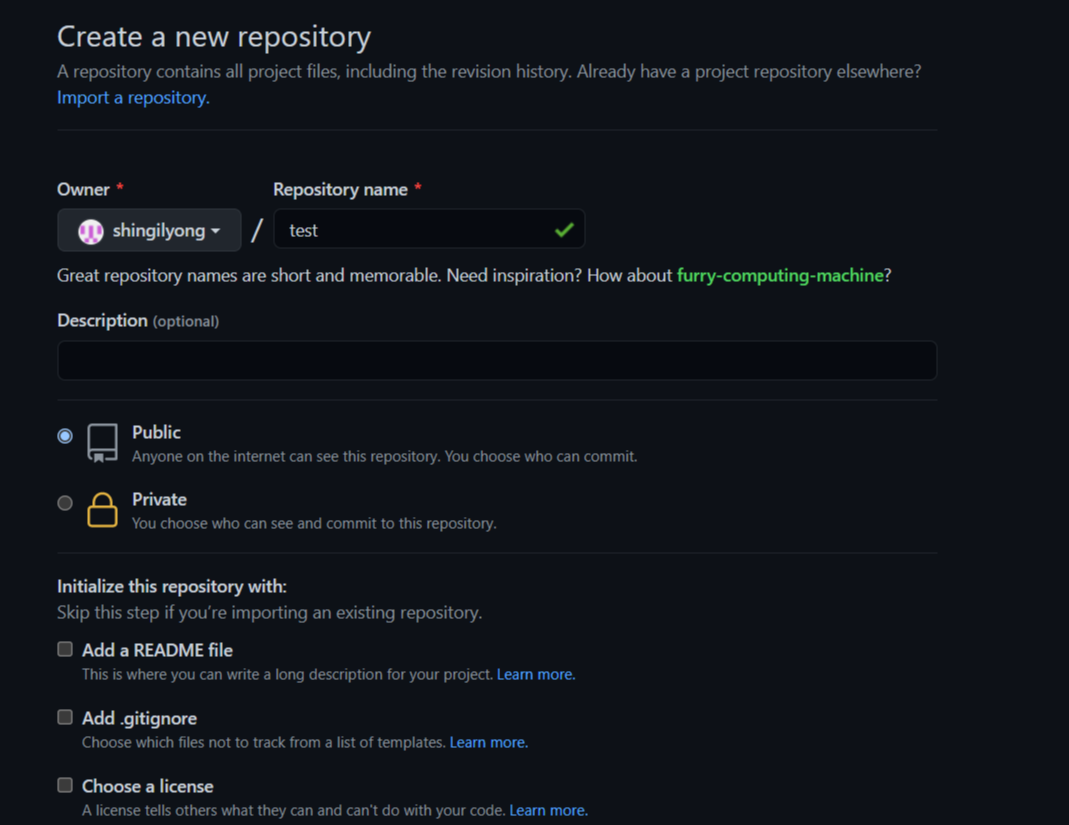Click the Description (optional) label
Viewport: 1069px width, 825px height.
tap(138, 321)
